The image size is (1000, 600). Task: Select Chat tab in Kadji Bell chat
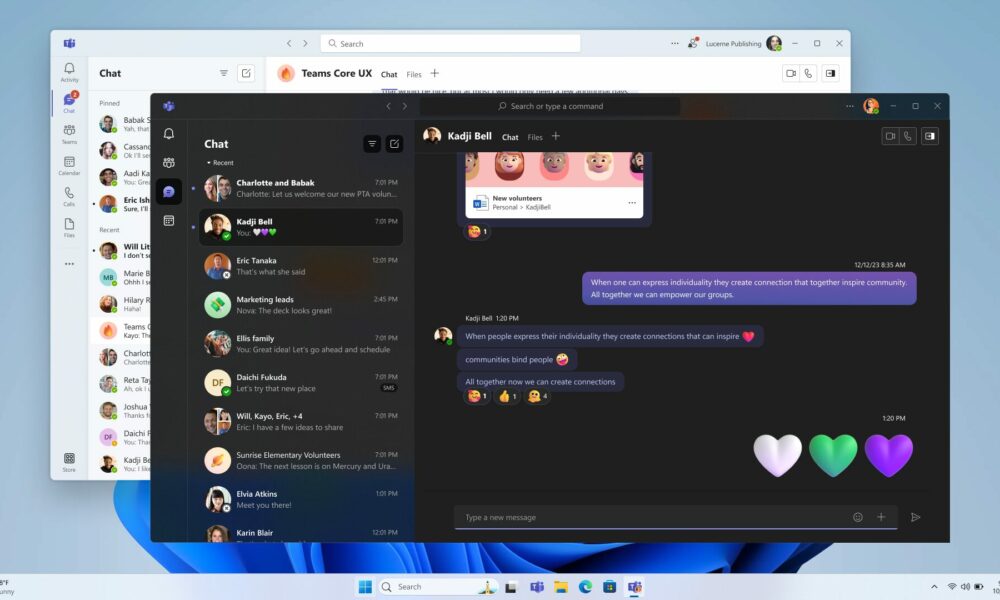click(510, 137)
